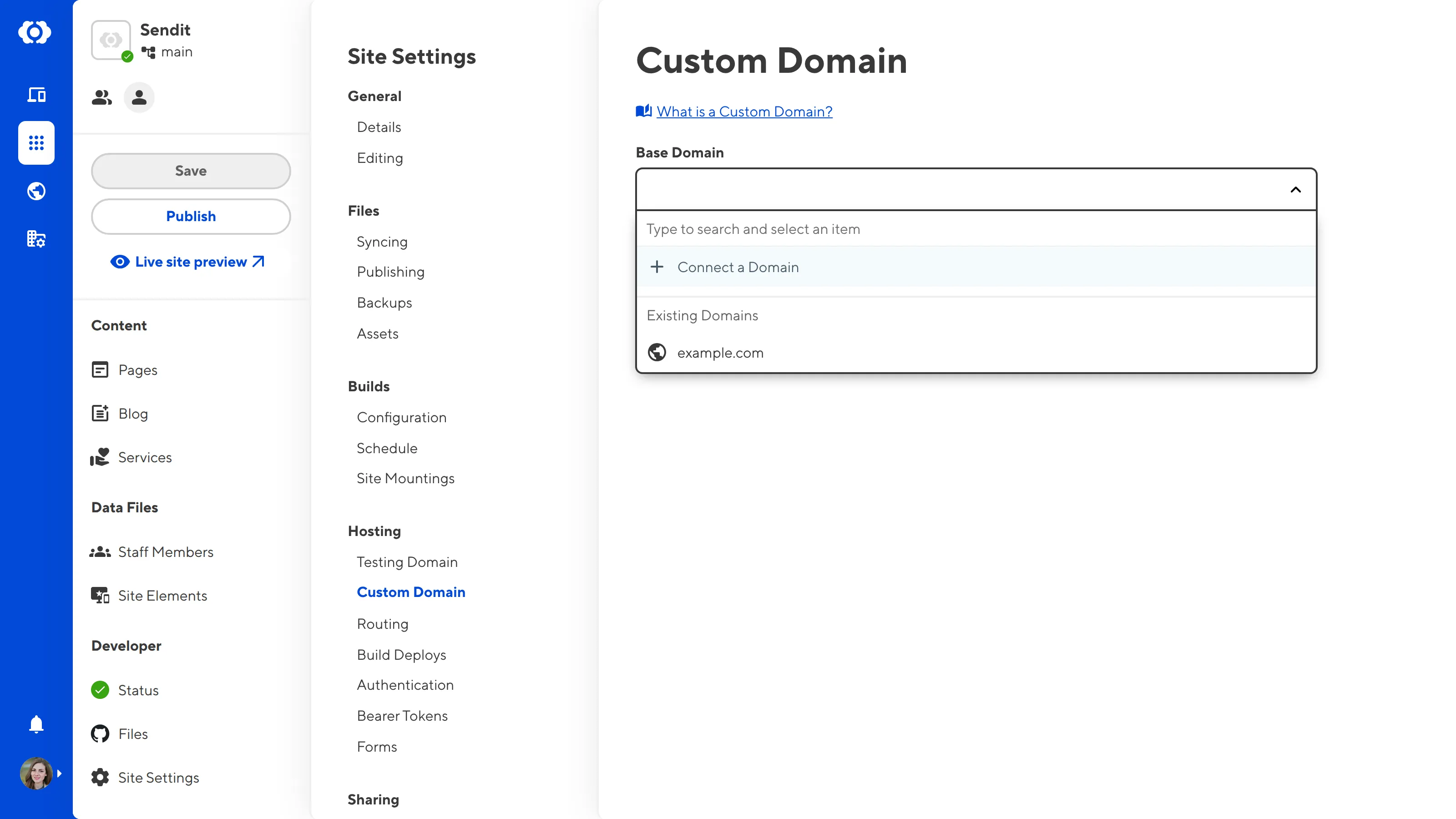The width and height of the screenshot is (1456, 819).
Task: Select example.com from Existing Domains
Action: tap(720, 353)
